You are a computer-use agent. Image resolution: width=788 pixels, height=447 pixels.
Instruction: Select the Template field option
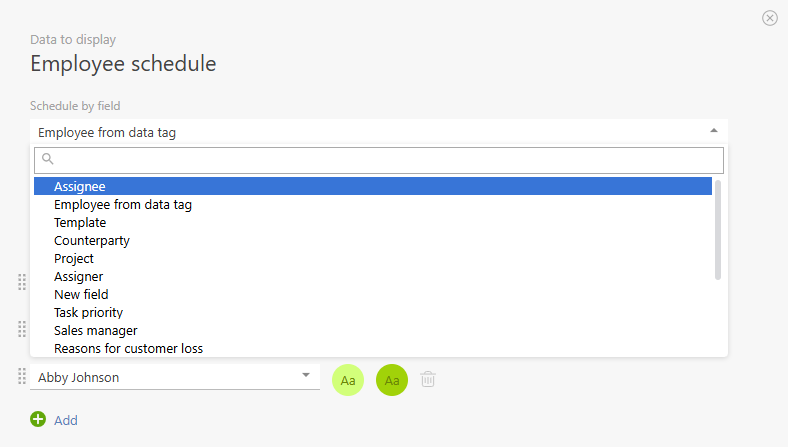pos(80,222)
